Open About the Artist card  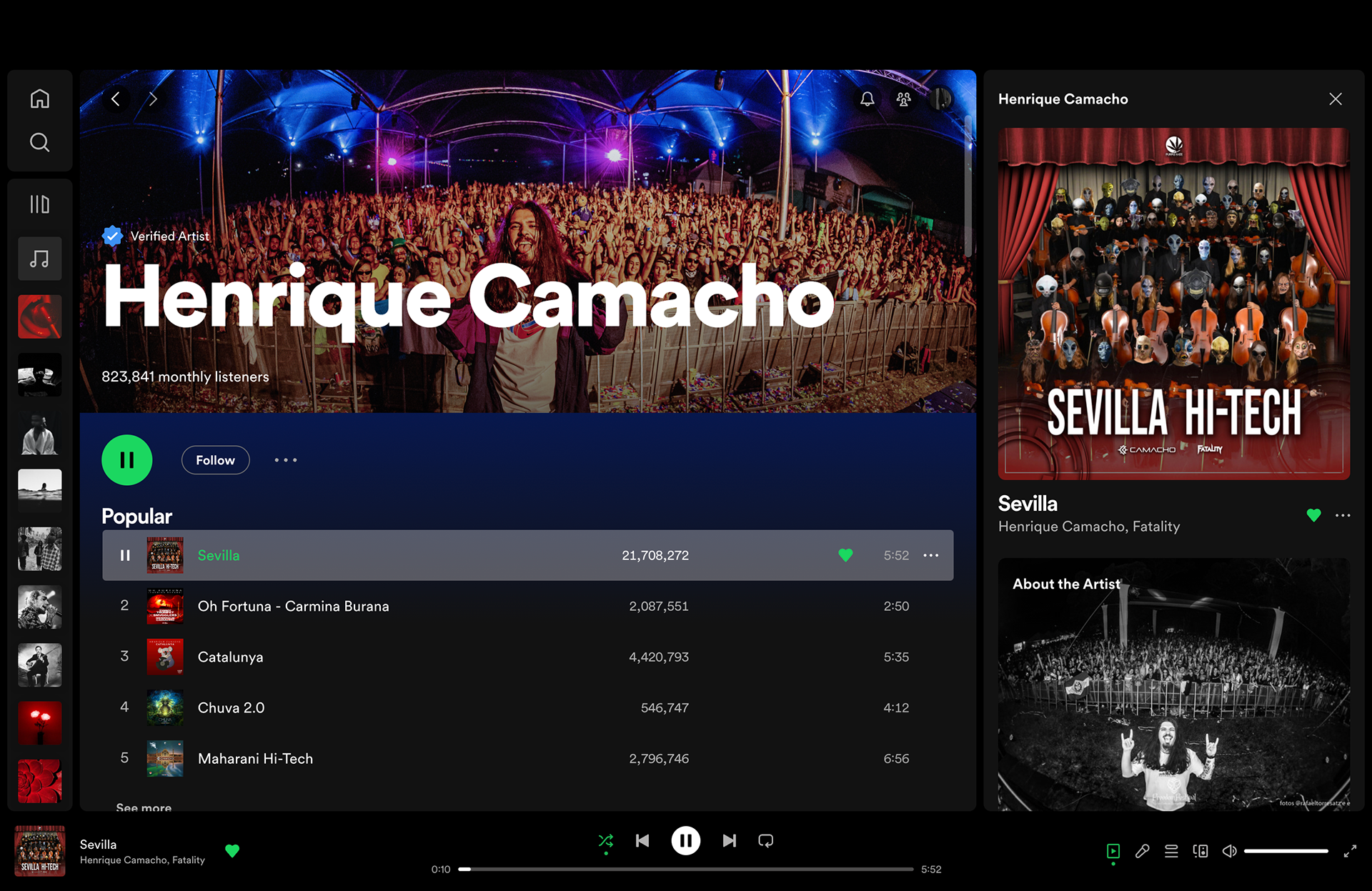1174,685
